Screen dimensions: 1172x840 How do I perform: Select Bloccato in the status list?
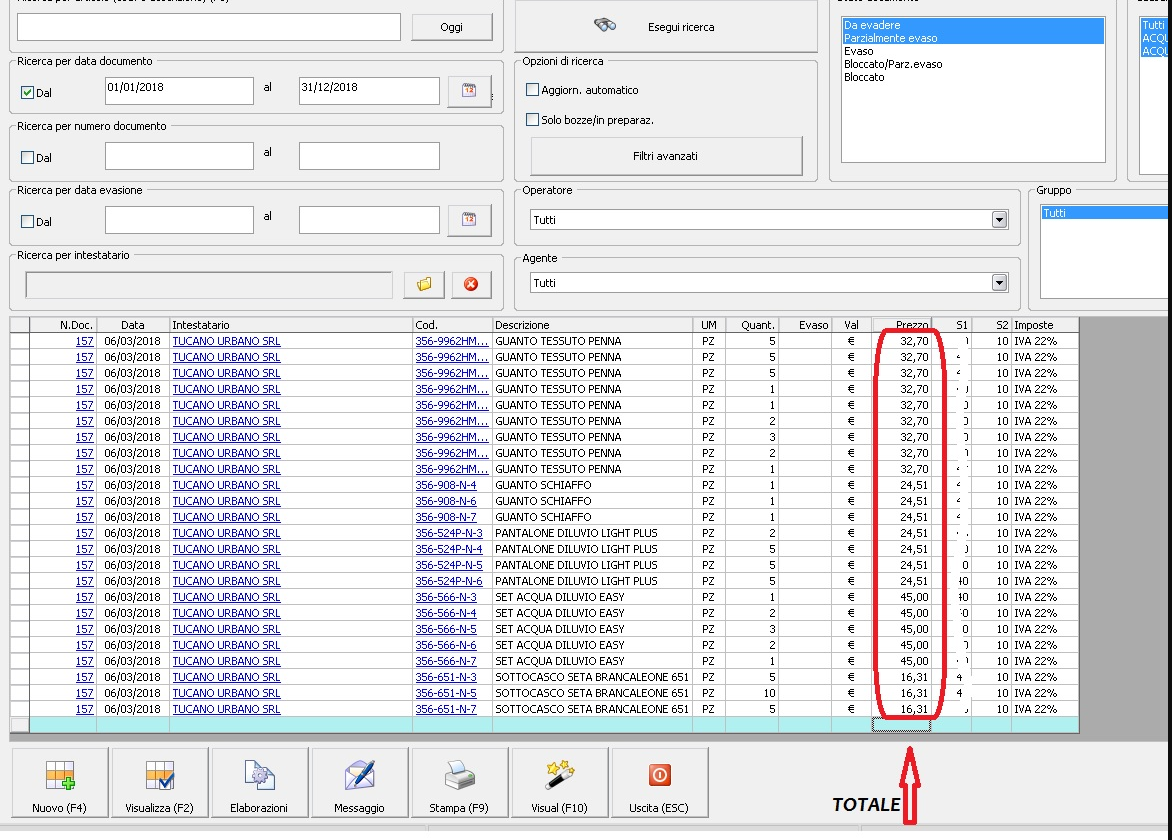tap(972, 77)
